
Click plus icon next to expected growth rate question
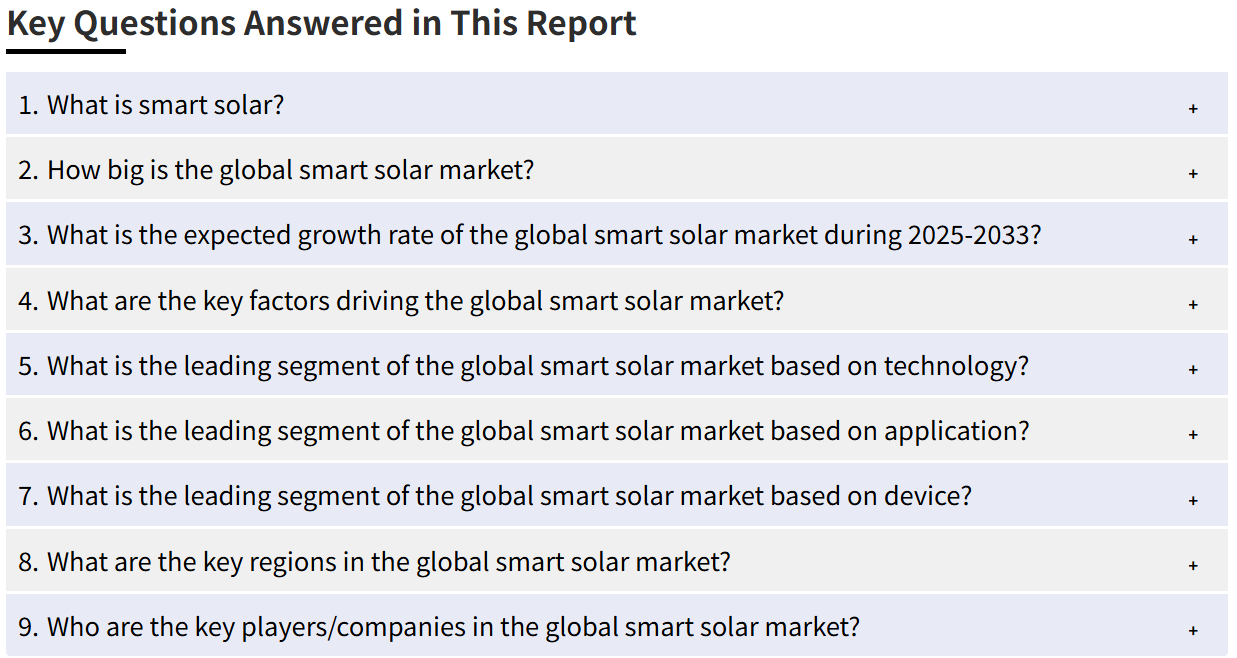(1193, 239)
